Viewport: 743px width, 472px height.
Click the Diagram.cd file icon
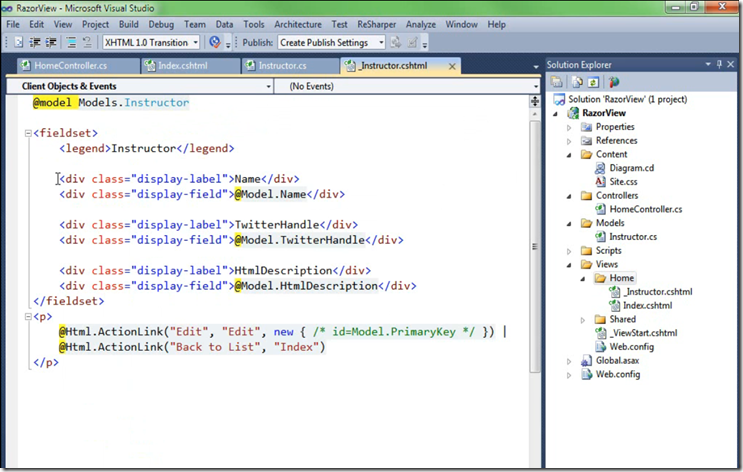(600, 168)
